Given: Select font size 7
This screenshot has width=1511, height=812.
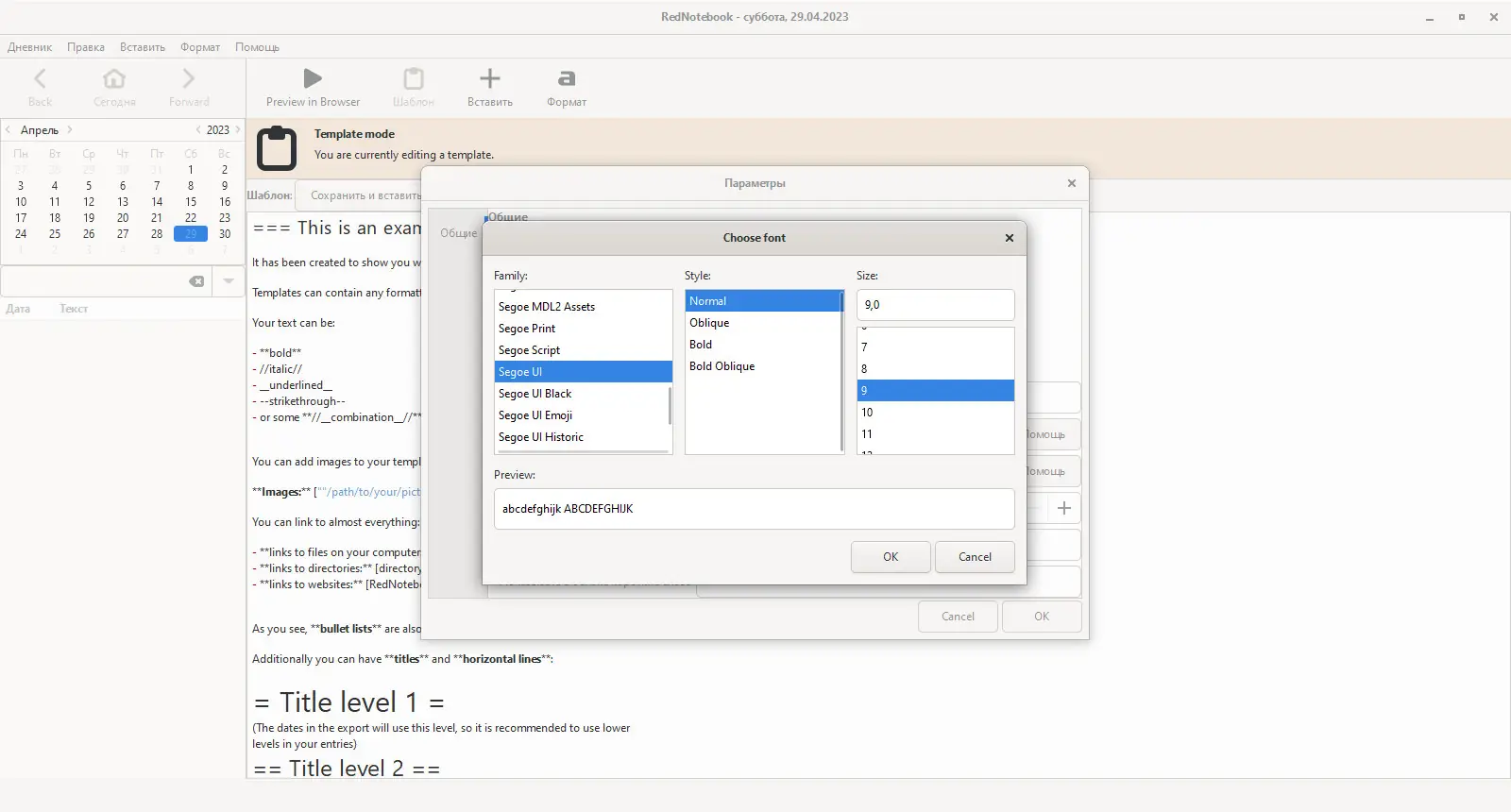Looking at the screenshot, I should (x=935, y=347).
